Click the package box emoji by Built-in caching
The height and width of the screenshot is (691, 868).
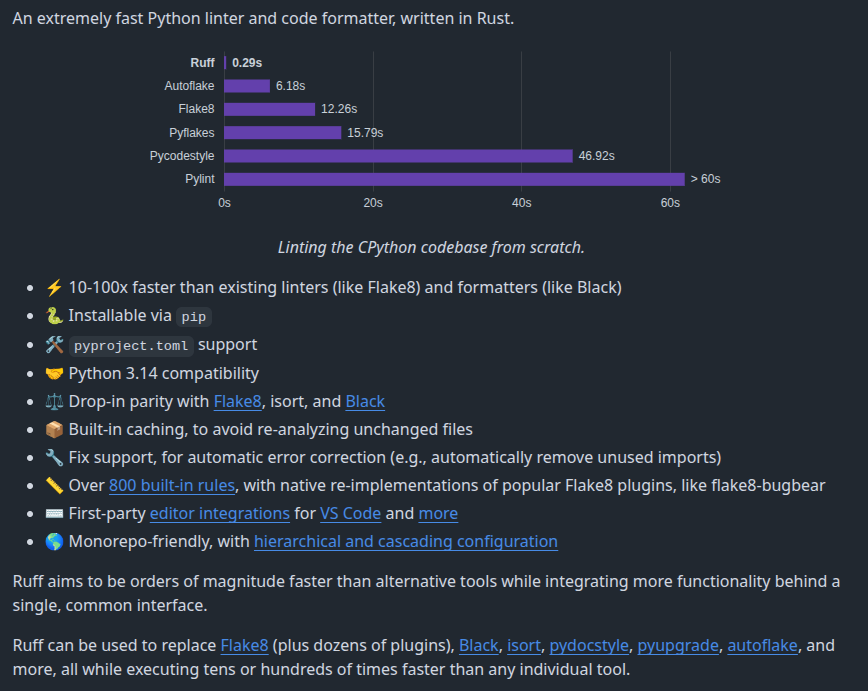click(x=54, y=430)
